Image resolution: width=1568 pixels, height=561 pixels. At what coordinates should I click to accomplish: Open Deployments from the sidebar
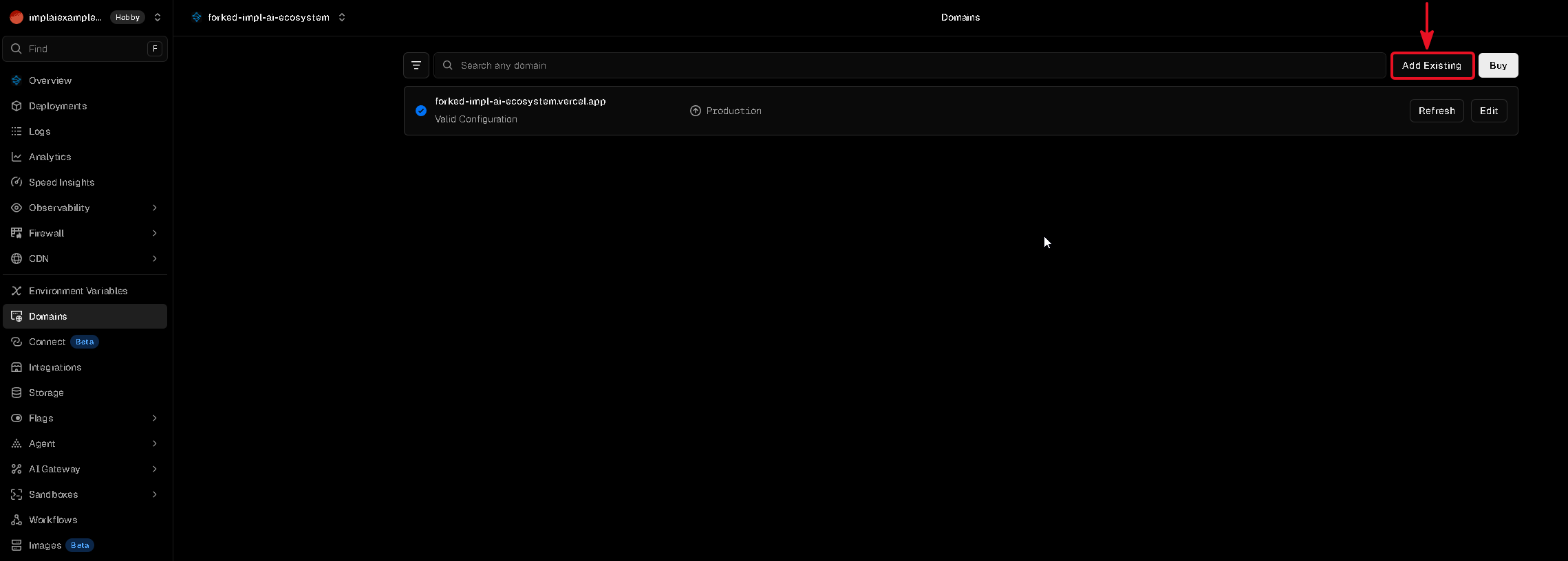(85, 106)
